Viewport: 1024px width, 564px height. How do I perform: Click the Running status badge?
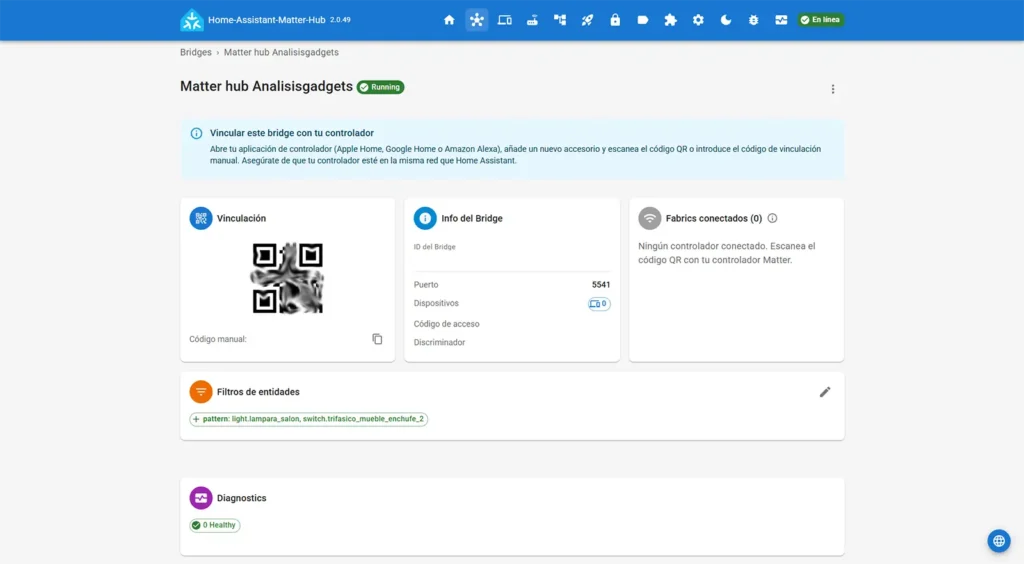pyautogui.click(x=380, y=87)
